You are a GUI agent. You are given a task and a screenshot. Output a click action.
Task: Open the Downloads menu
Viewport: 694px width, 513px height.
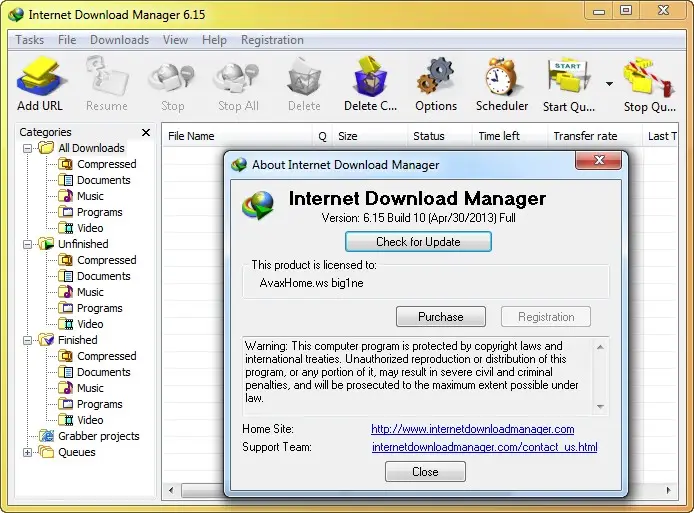pos(120,40)
